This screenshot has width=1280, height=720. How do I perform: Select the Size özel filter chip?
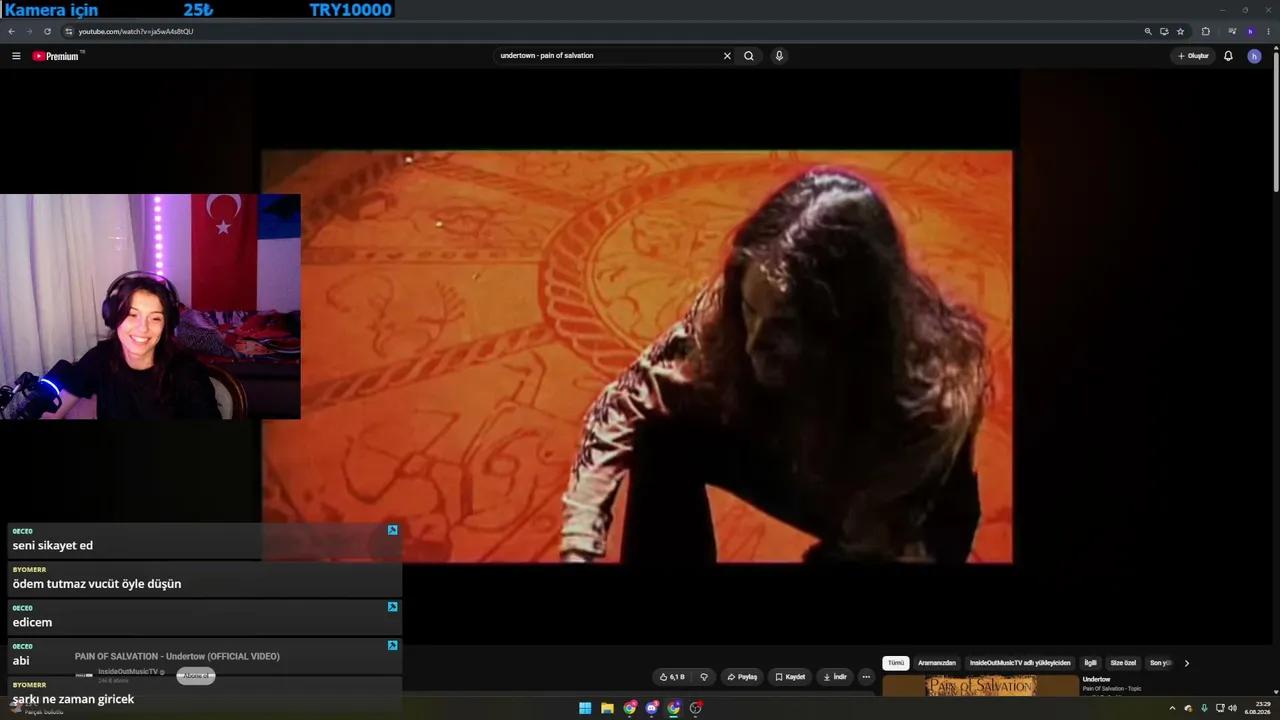coord(1123,663)
